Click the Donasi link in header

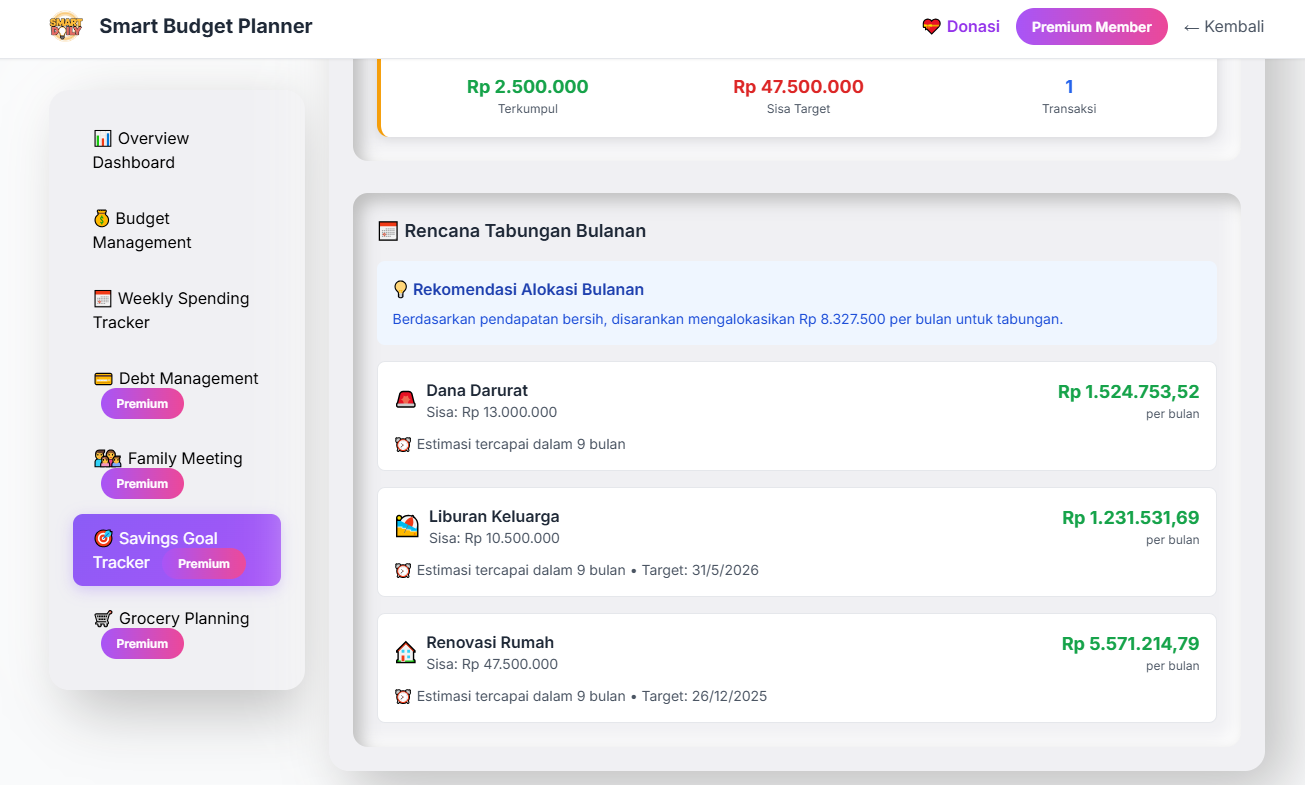[972, 27]
